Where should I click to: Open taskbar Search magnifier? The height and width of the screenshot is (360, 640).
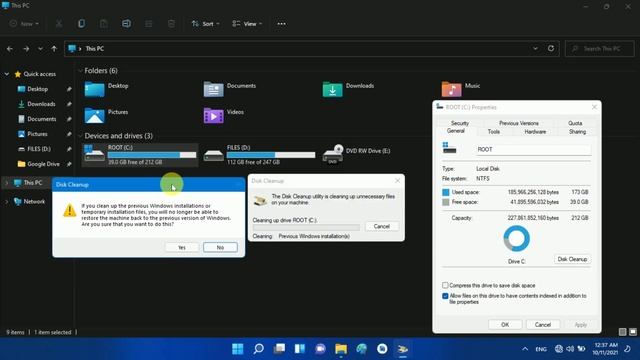258,349
